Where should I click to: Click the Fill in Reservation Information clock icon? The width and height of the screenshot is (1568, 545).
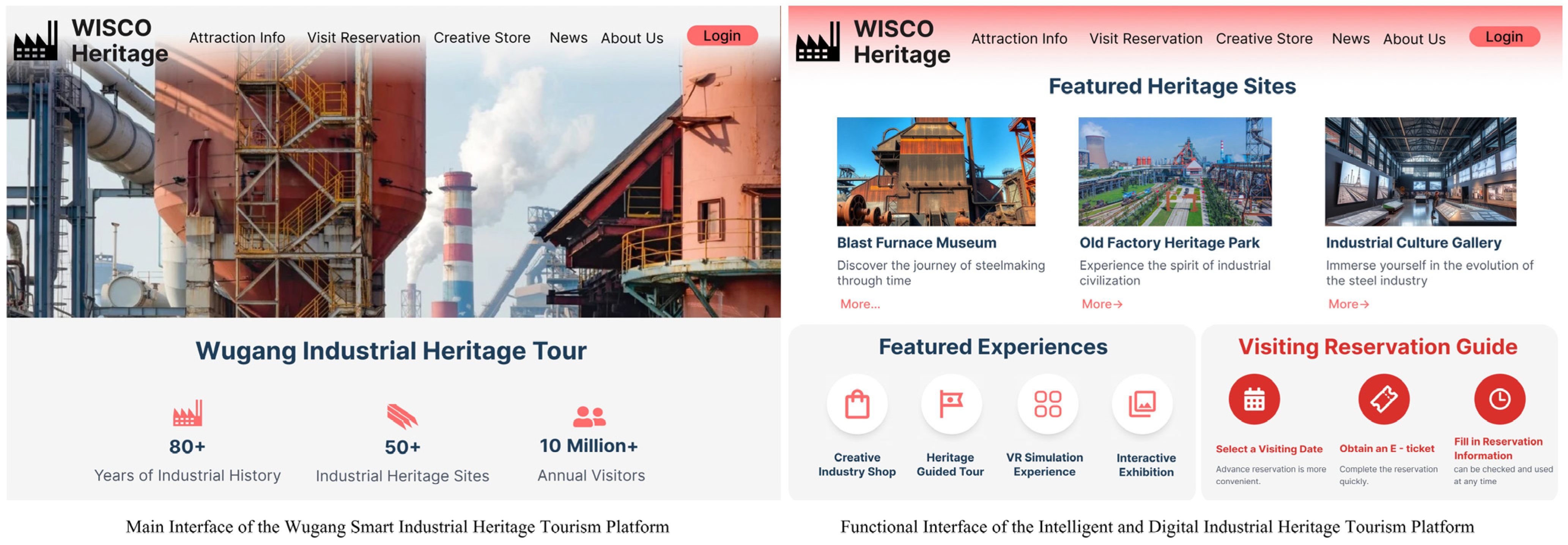[x=1499, y=400]
